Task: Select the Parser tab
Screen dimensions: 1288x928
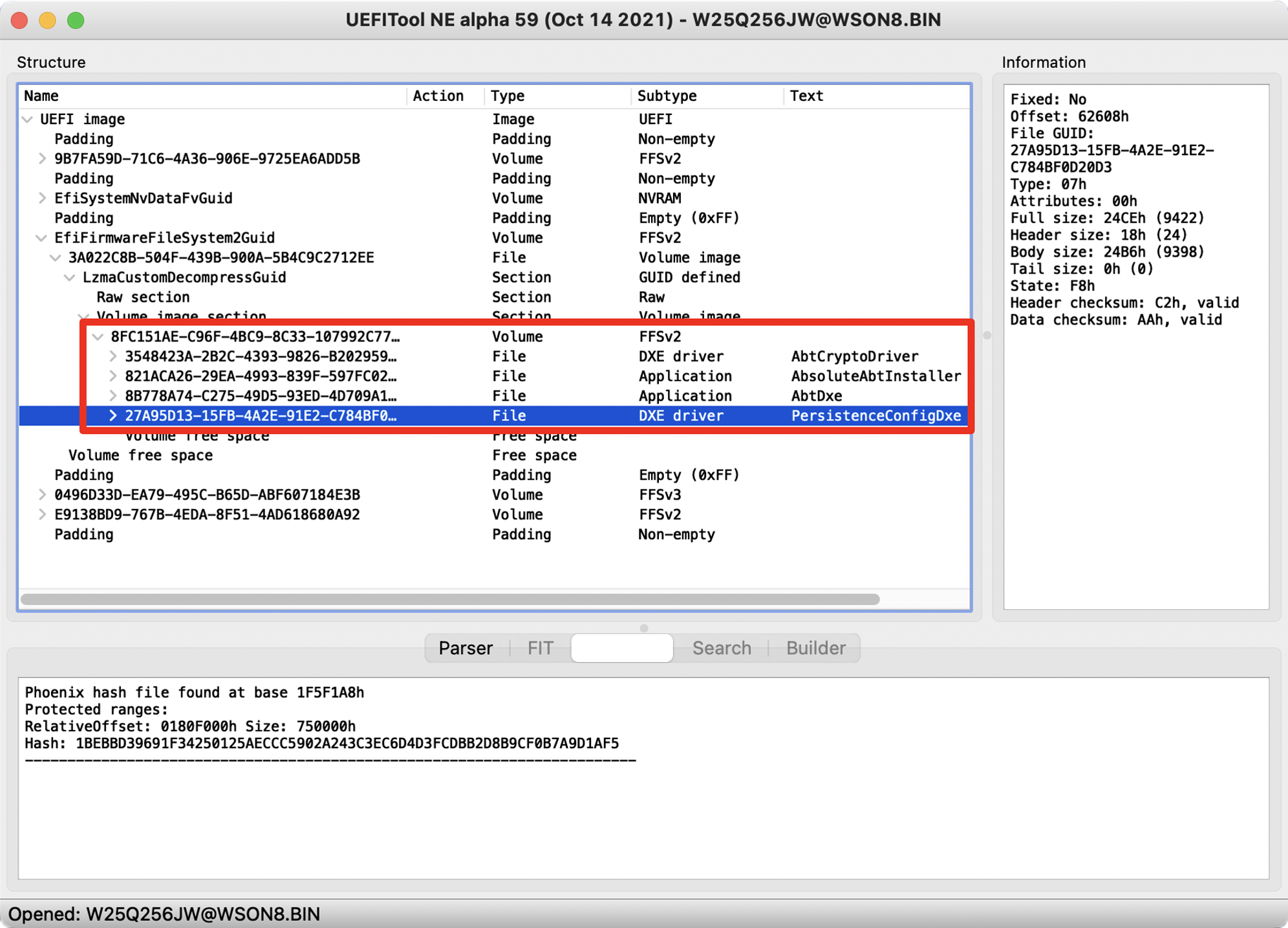Action: pyautogui.click(x=466, y=648)
